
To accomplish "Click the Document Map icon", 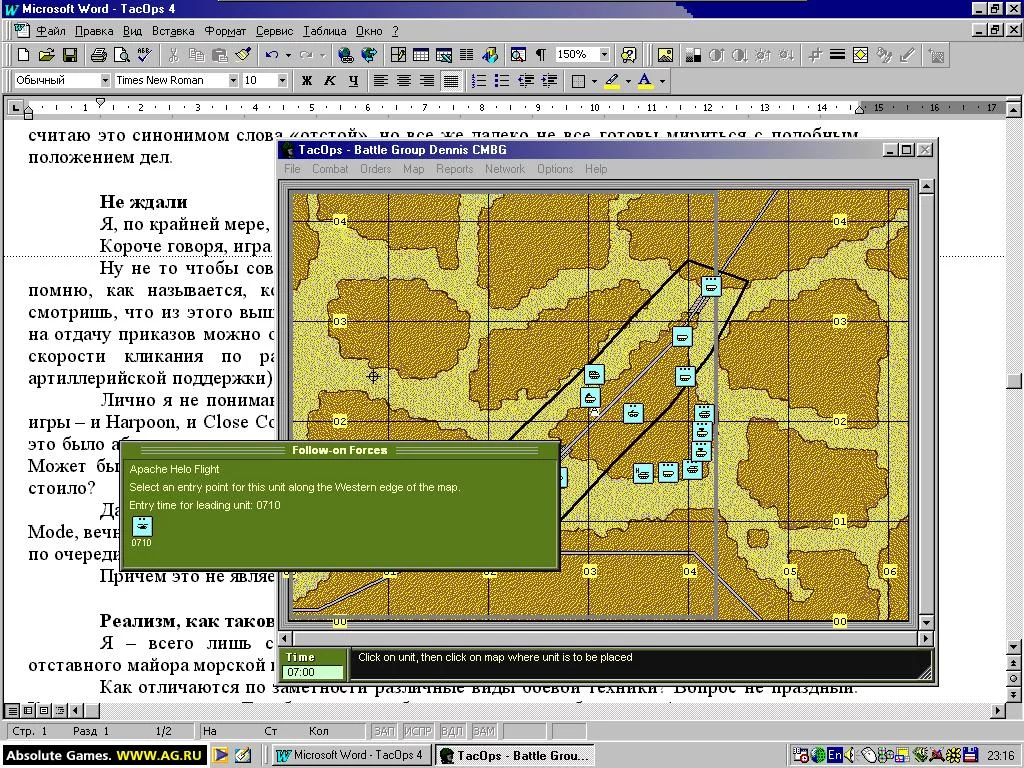I will coord(518,55).
